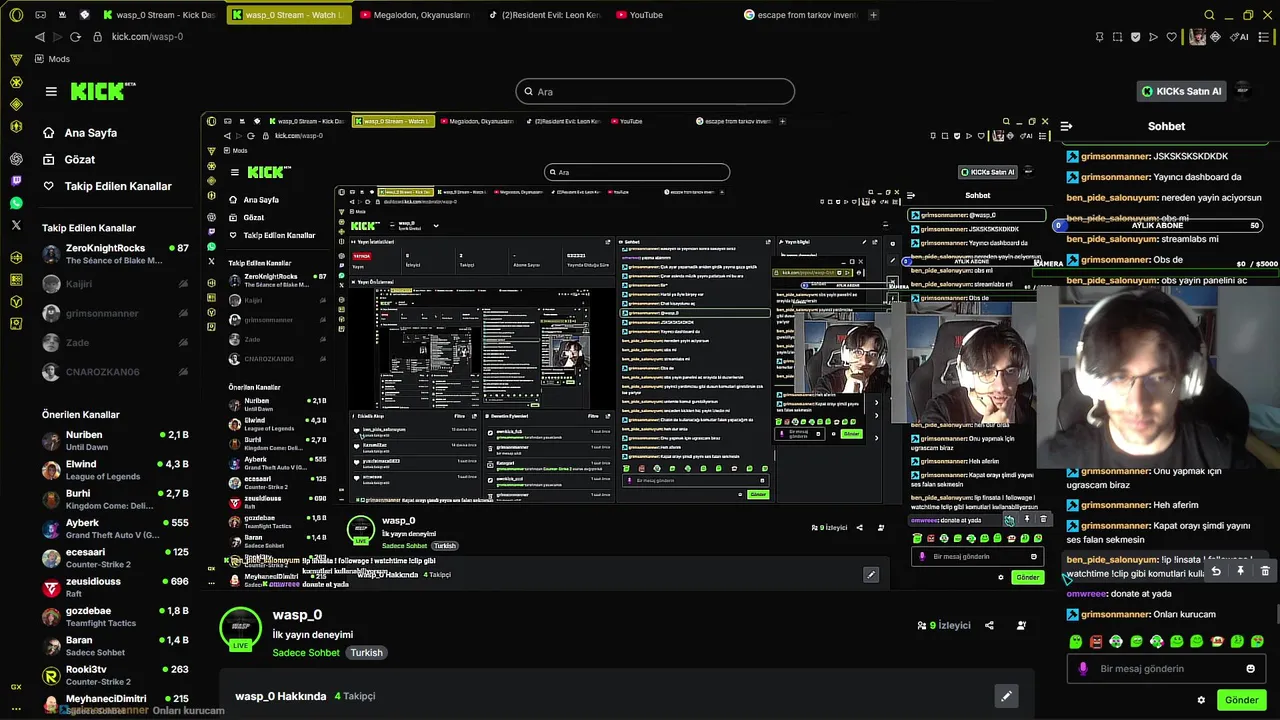Screen dimensions: 1280x720
Task: Open X from the Opera GX sidebar
Action: tap(16, 225)
